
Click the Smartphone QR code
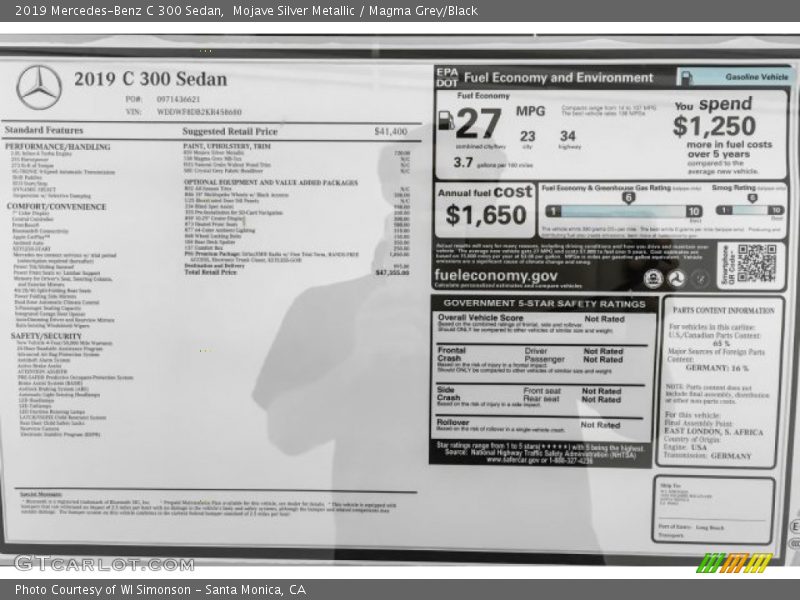point(756,263)
